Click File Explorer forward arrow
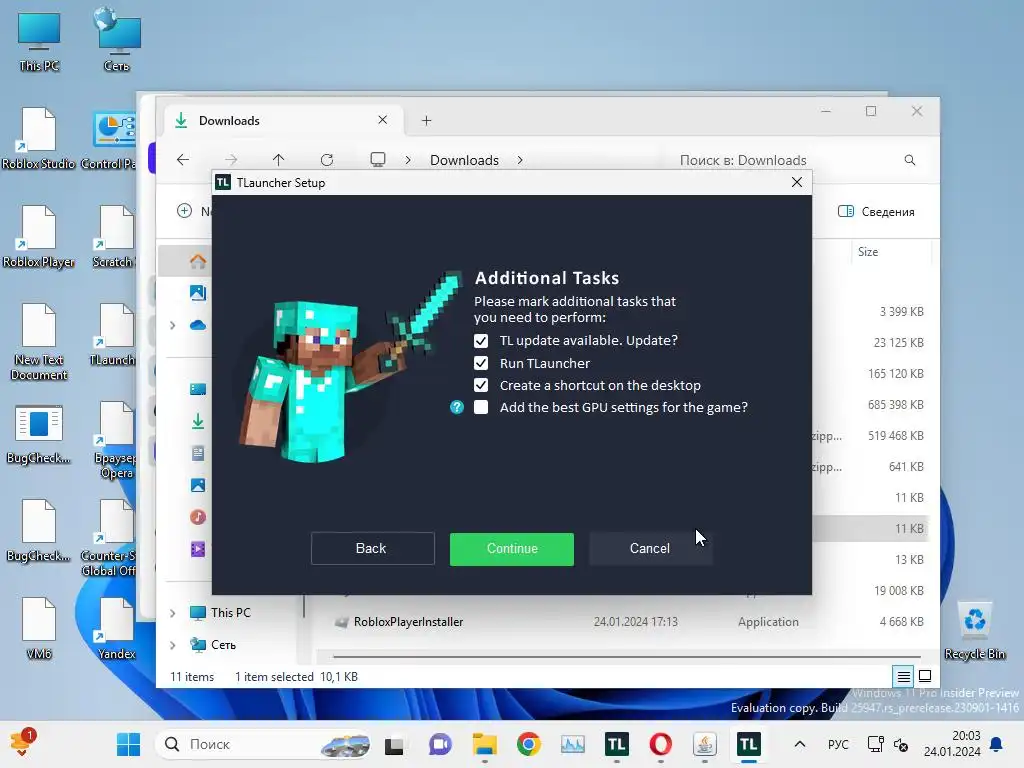 231,160
